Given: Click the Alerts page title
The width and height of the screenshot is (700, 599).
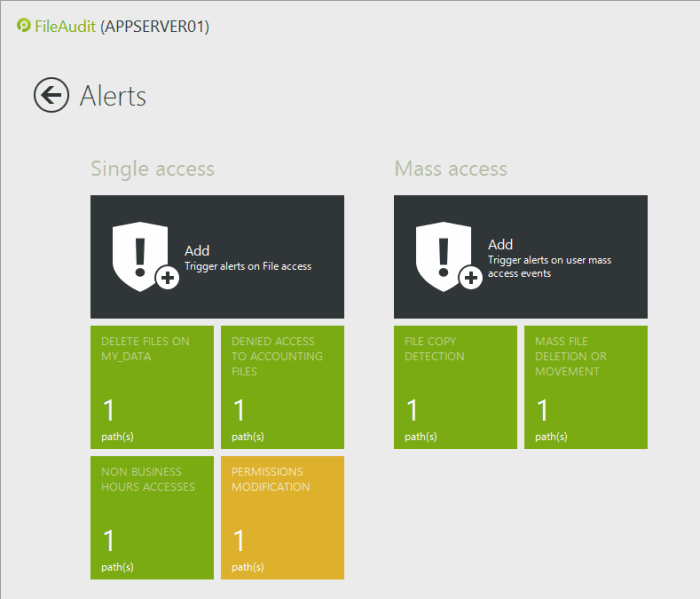Looking at the screenshot, I should point(113,96).
